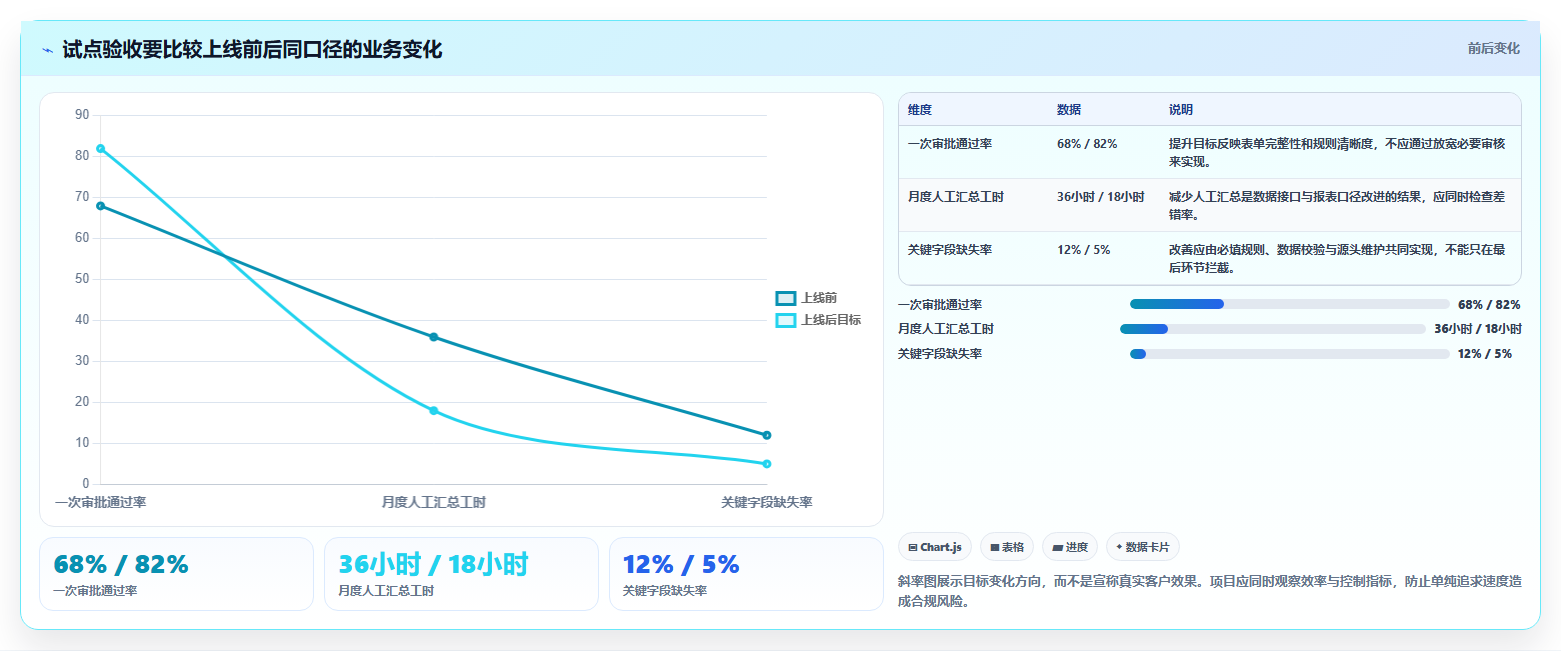1561x651 pixels.
Task: Click the 数据 table column header
Action: [x=1069, y=110]
